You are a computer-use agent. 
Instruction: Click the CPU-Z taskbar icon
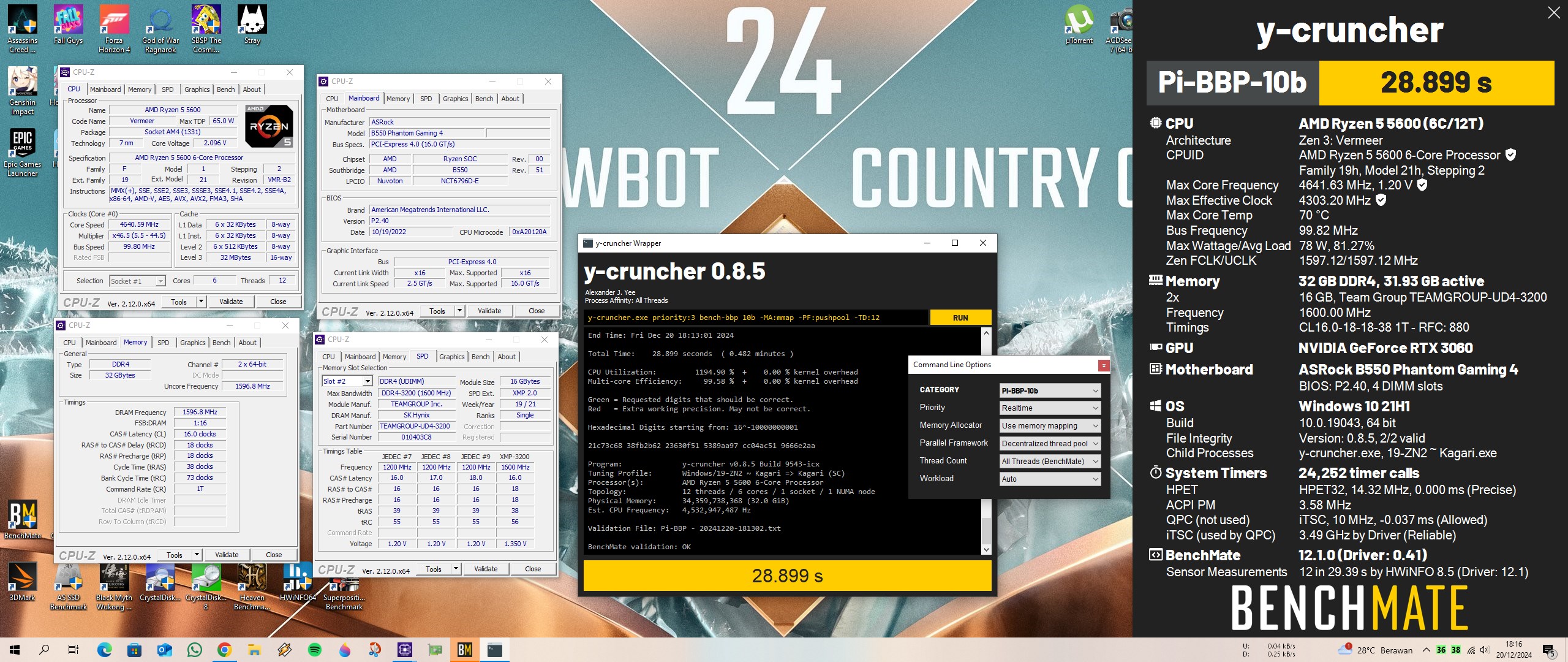pos(404,650)
